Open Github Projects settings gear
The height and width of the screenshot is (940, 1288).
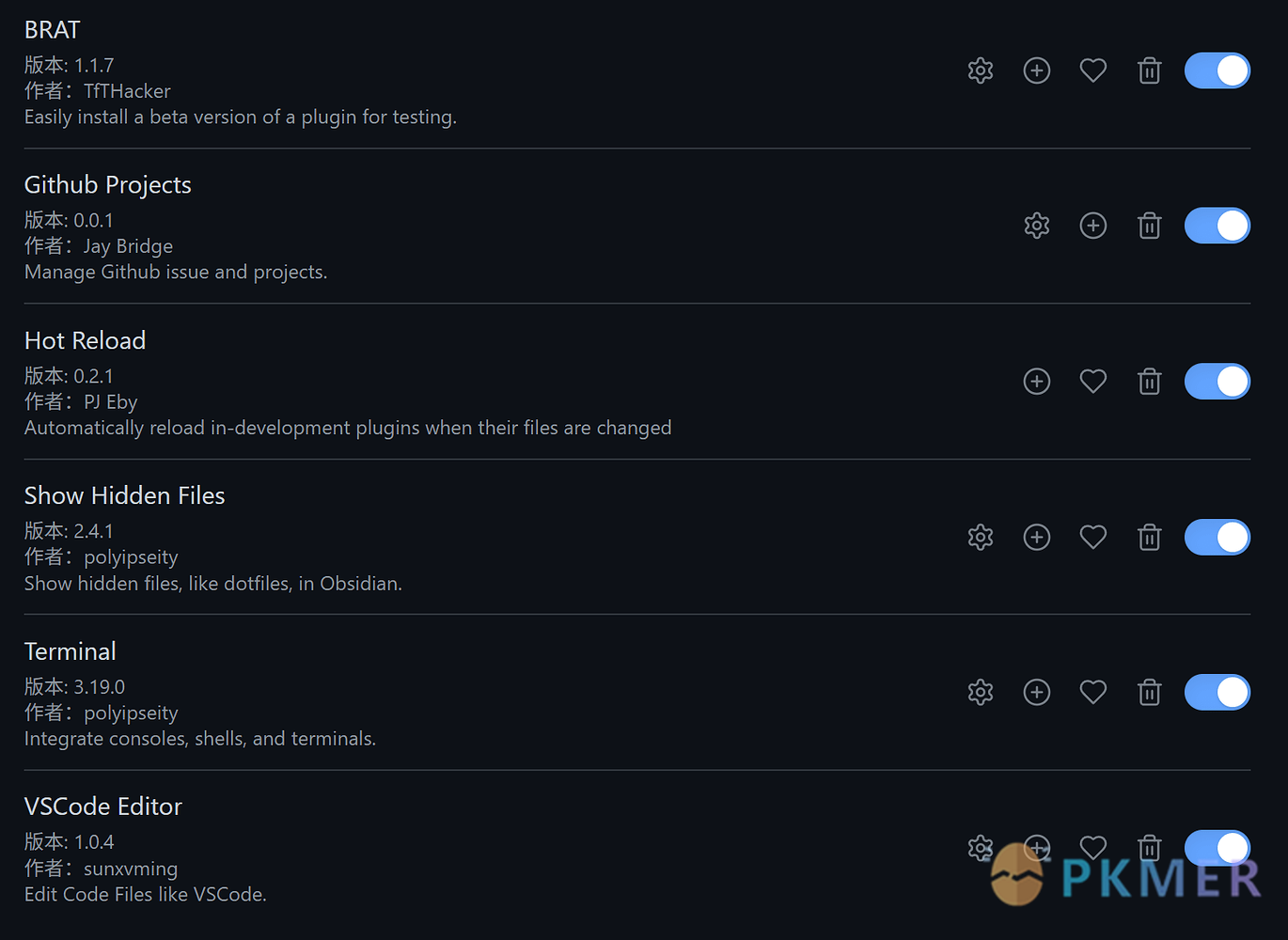[x=1037, y=226]
